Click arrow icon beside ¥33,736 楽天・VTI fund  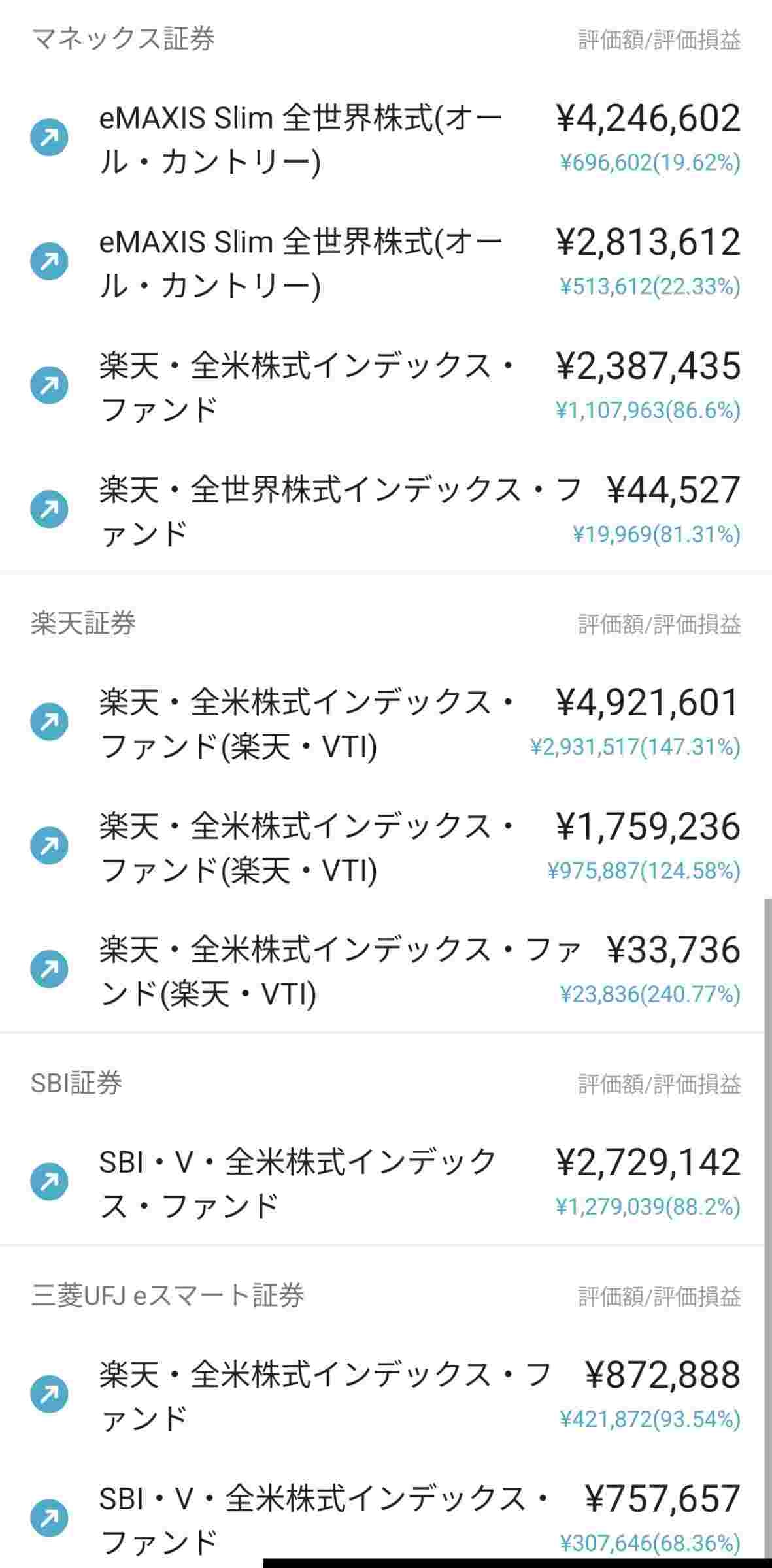coord(50,970)
